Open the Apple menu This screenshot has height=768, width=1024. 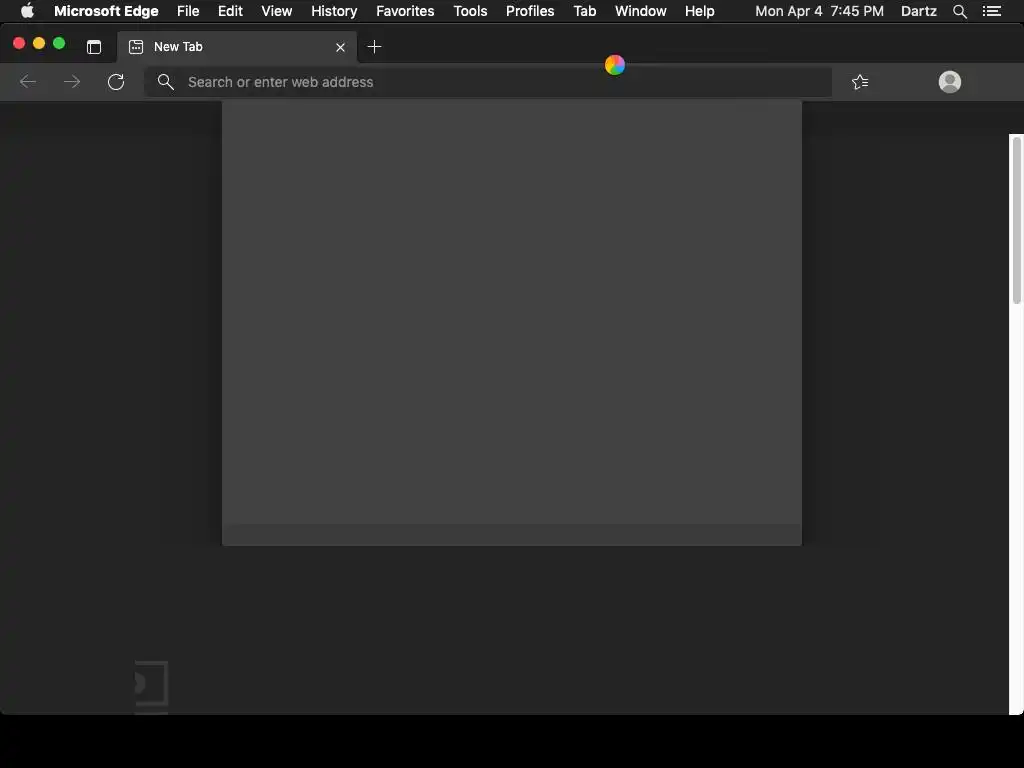[x=27, y=11]
